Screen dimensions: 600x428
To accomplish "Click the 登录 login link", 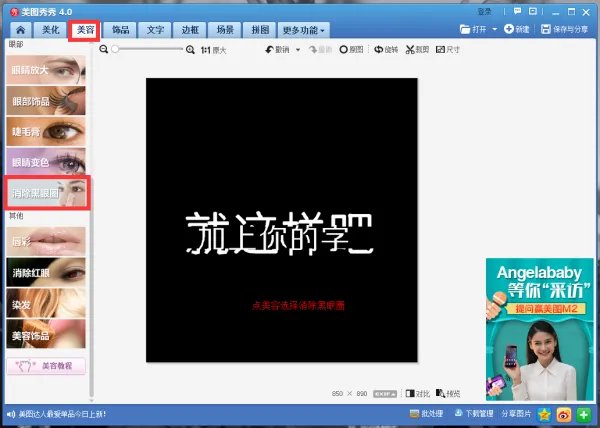I will coord(484,12).
